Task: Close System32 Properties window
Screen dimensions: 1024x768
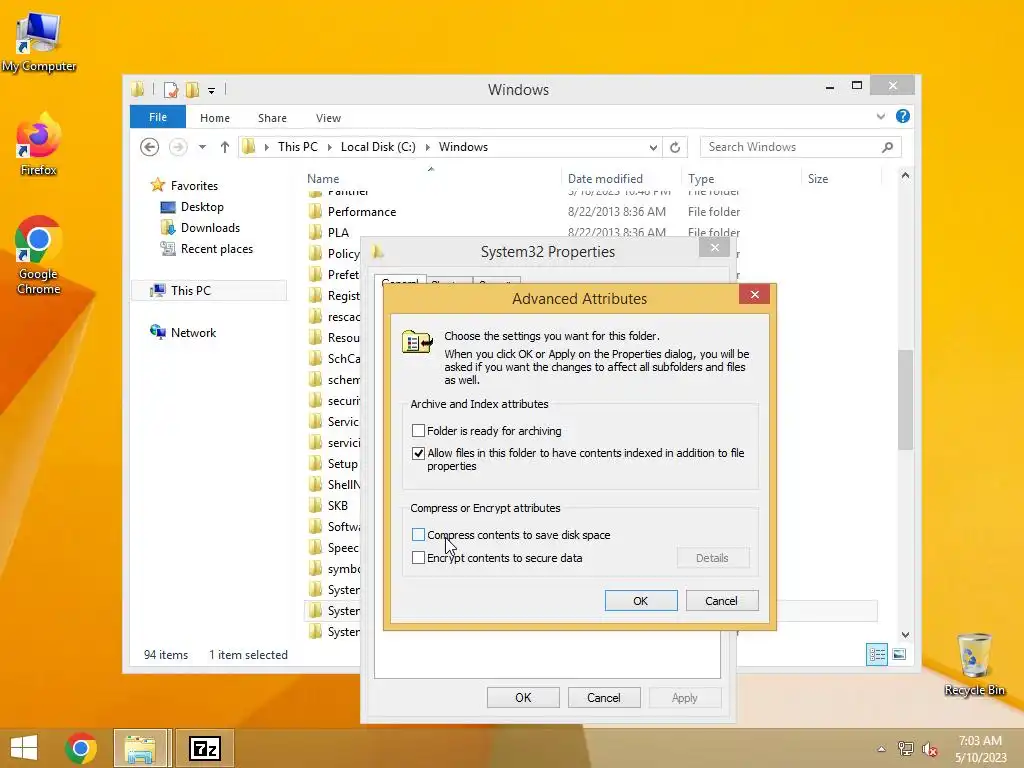Action: click(714, 248)
